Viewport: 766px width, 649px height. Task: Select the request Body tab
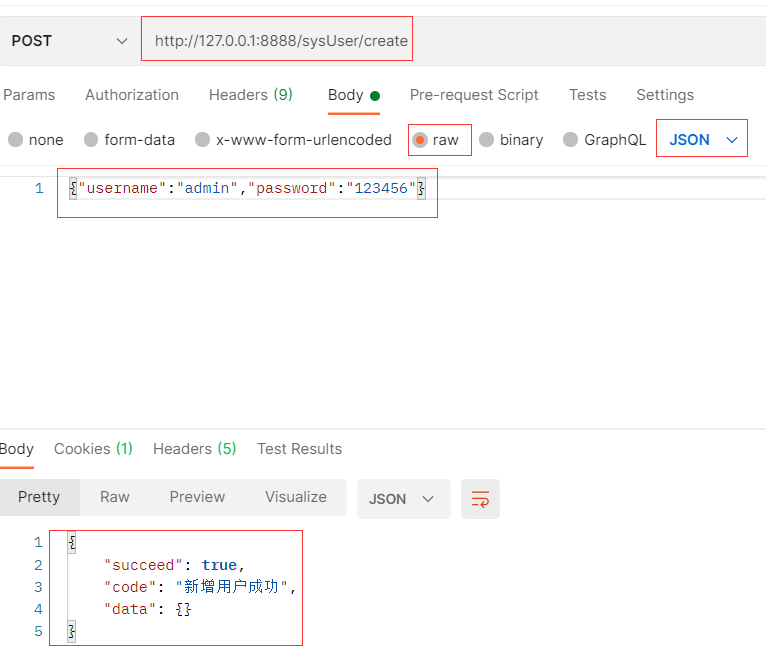tap(354, 95)
